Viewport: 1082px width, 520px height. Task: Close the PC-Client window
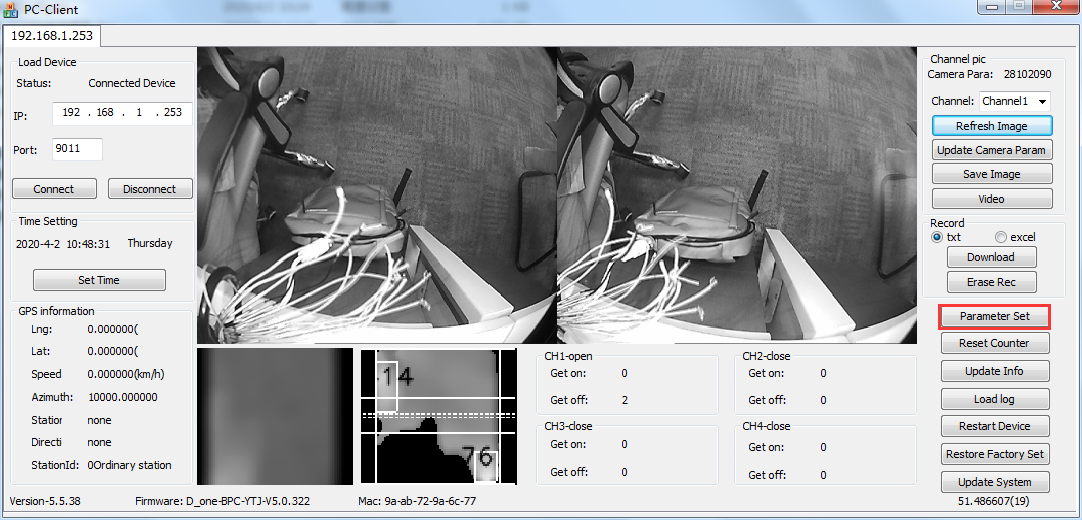click(1055, 8)
